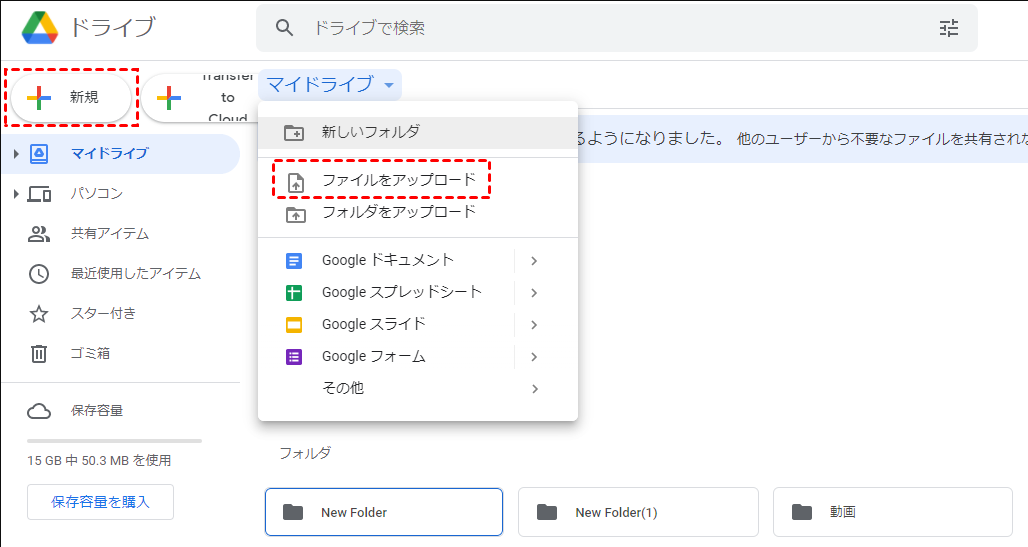Image resolution: width=1028 pixels, height=547 pixels.
Task: Open the マイドライブ breadcrumb dropdown
Action: (331, 85)
